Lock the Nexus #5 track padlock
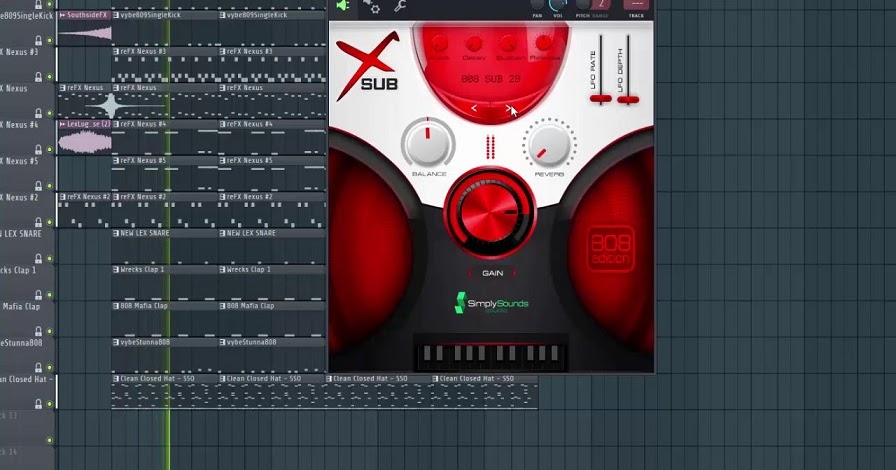The image size is (896, 470). tap(38, 186)
